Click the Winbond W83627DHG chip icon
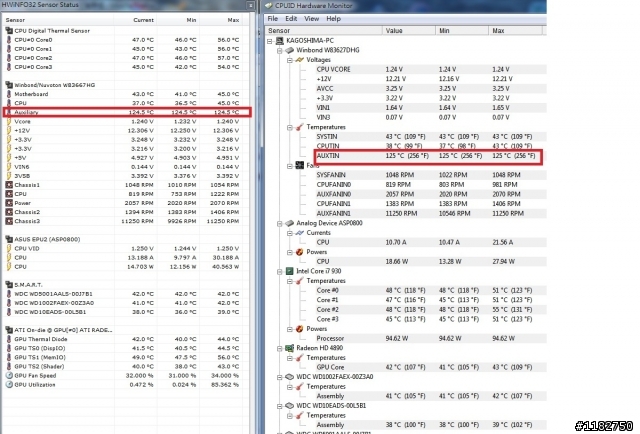Screen dimensions: 640x434 [x=289, y=50]
